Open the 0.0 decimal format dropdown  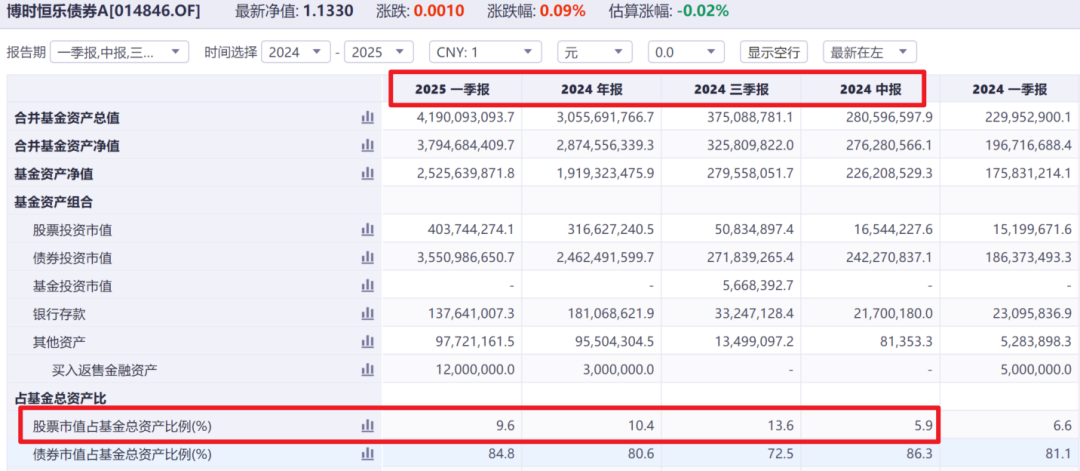point(686,52)
